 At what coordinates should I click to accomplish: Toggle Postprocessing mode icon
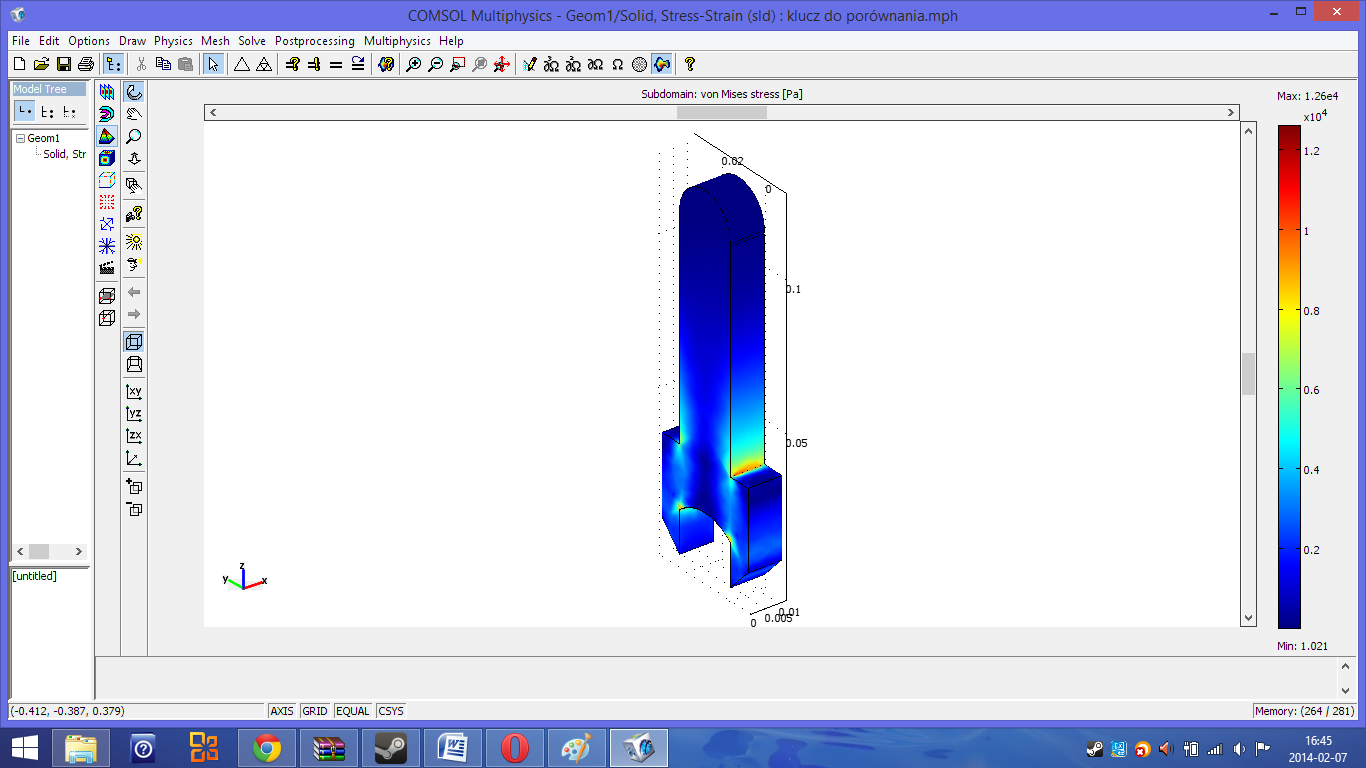[x=662, y=64]
